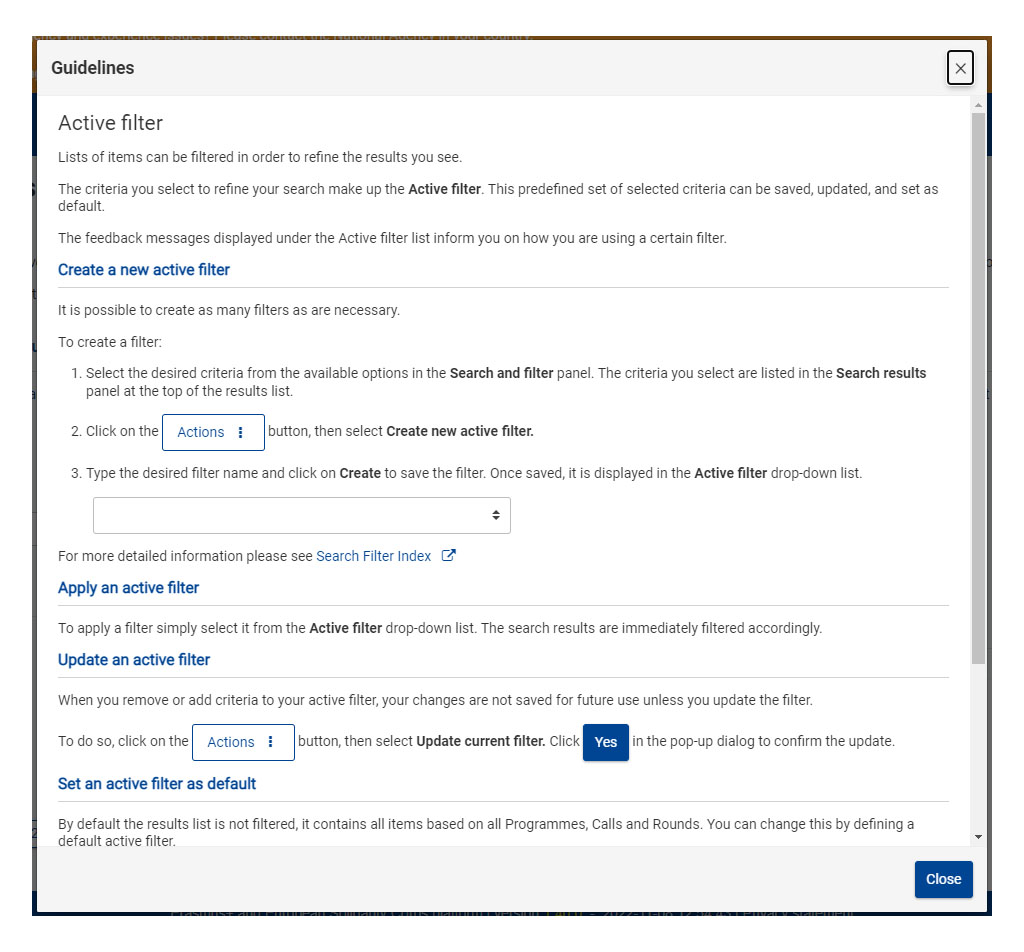Click the vertical scrollbar thumb
Image resolution: width=1024 pixels, height=952 pixels.
point(978,388)
